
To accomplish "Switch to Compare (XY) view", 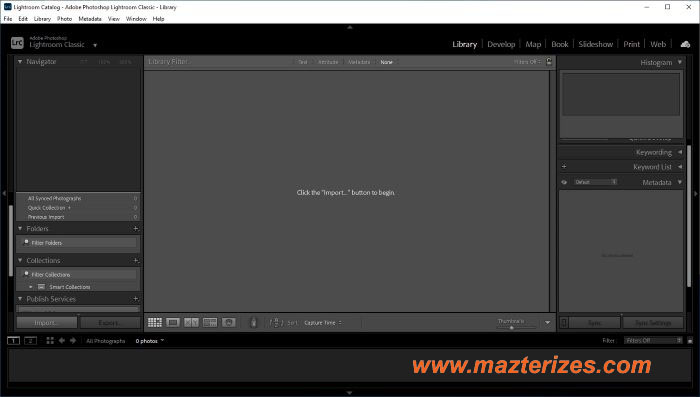I will (x=192, y=322).
